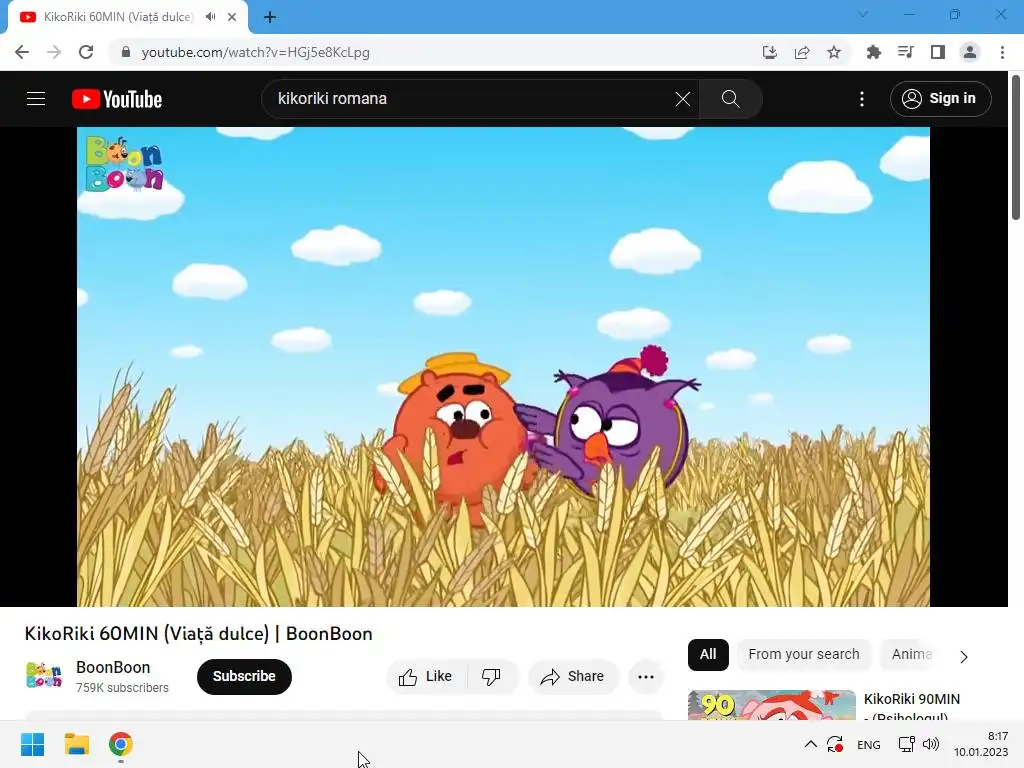
Task: Clear the search box with X
Action: 682,99
